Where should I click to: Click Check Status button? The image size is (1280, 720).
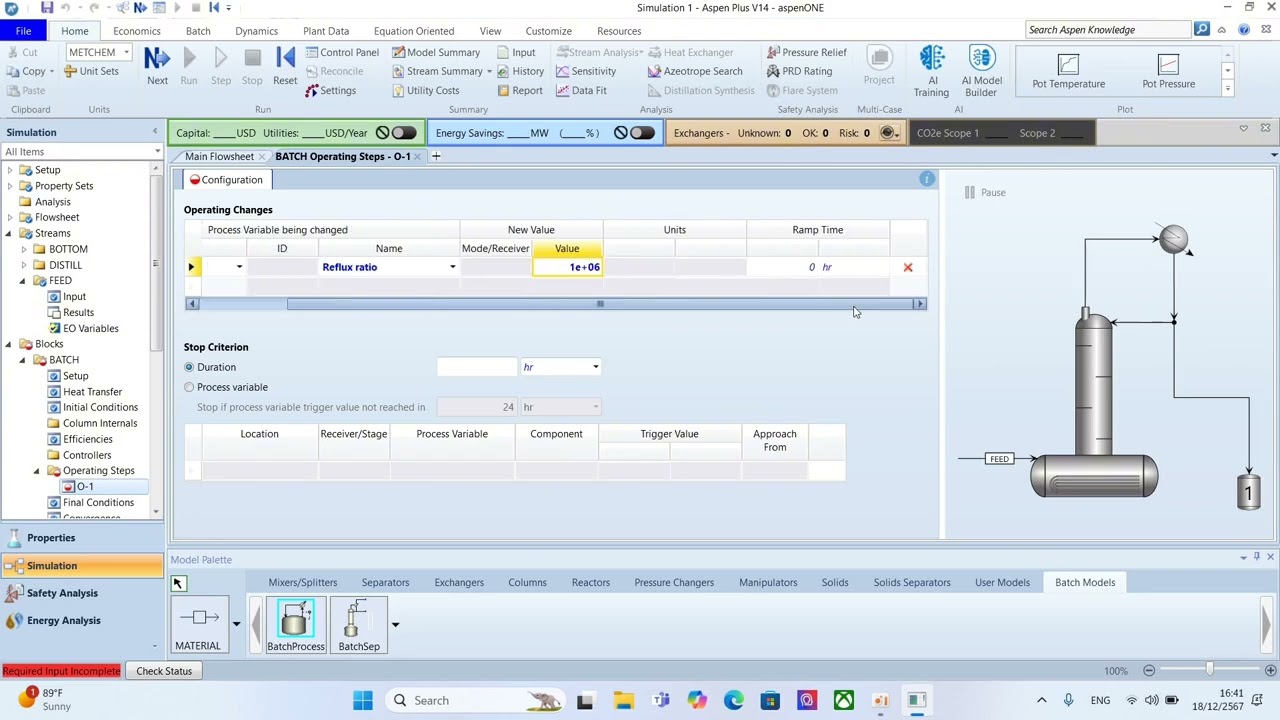point(164,671)
